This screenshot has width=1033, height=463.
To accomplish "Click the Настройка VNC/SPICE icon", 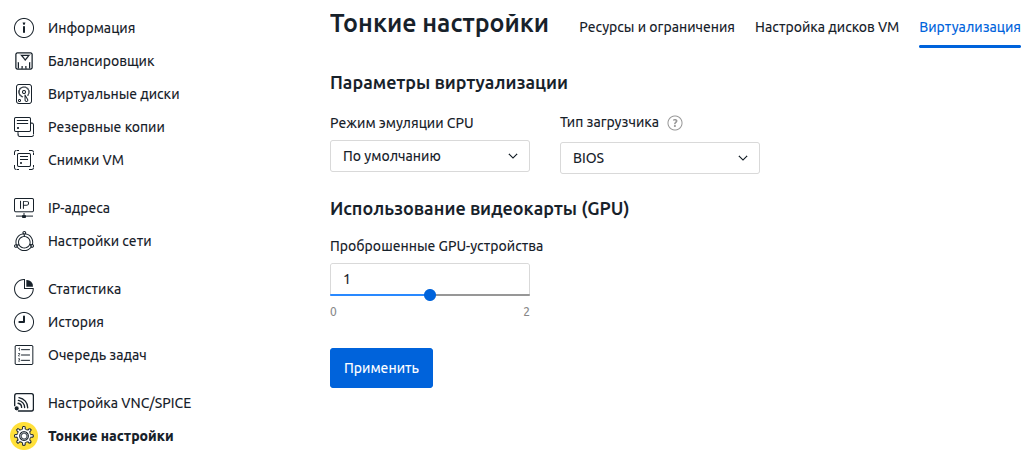I will (x=24, y=403).
